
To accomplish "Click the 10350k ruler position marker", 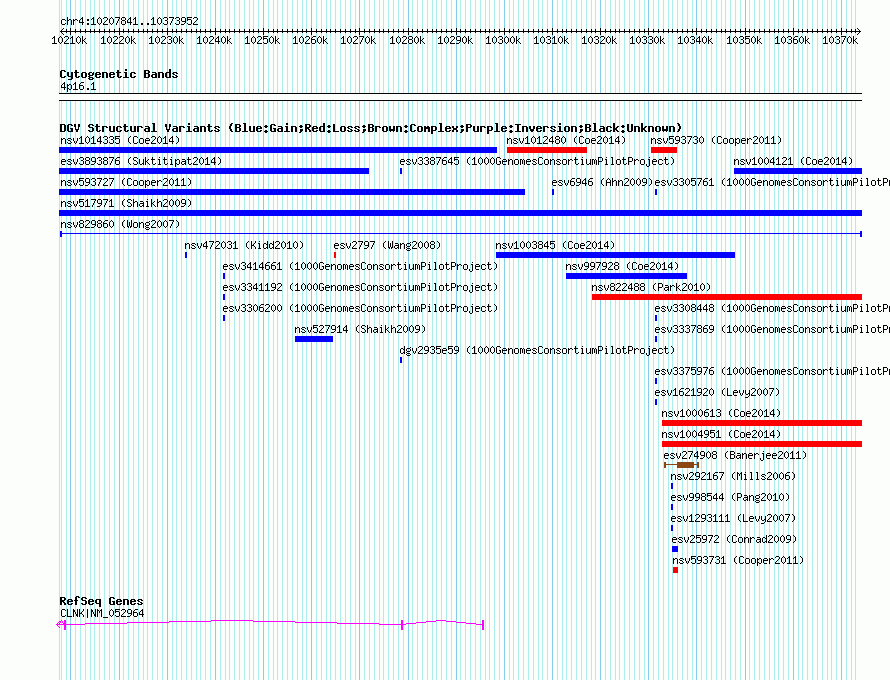I will [x=744, y=40].
